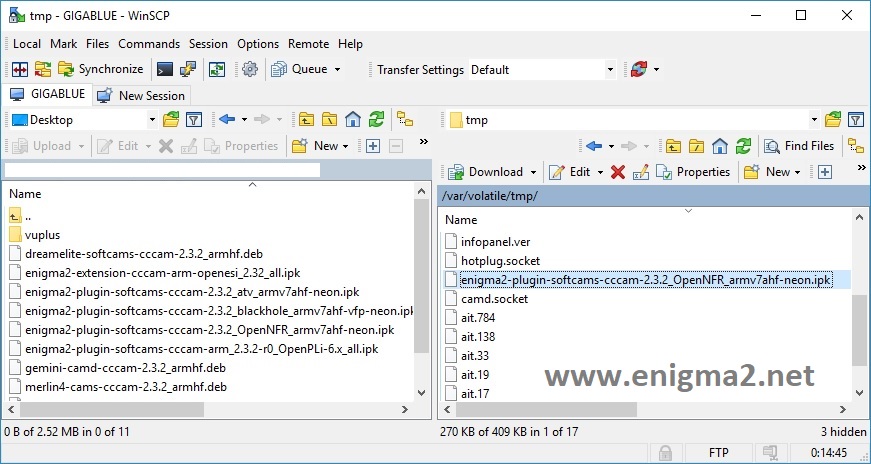
Task: Click the Preferences gear icon
Action: pyautogui.click(x=250, y=69)
